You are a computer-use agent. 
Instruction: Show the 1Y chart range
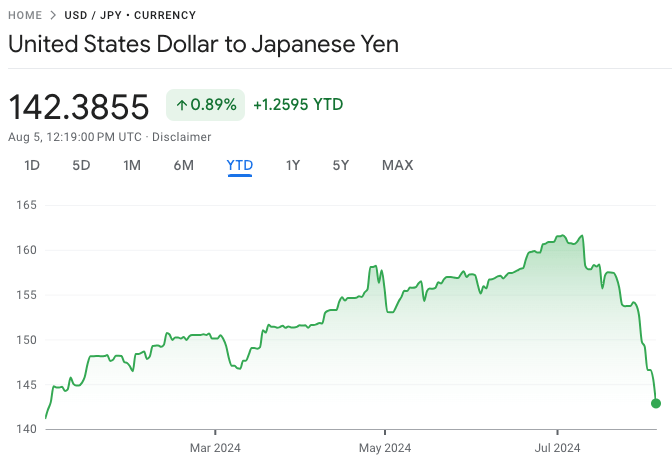[292, 165]
